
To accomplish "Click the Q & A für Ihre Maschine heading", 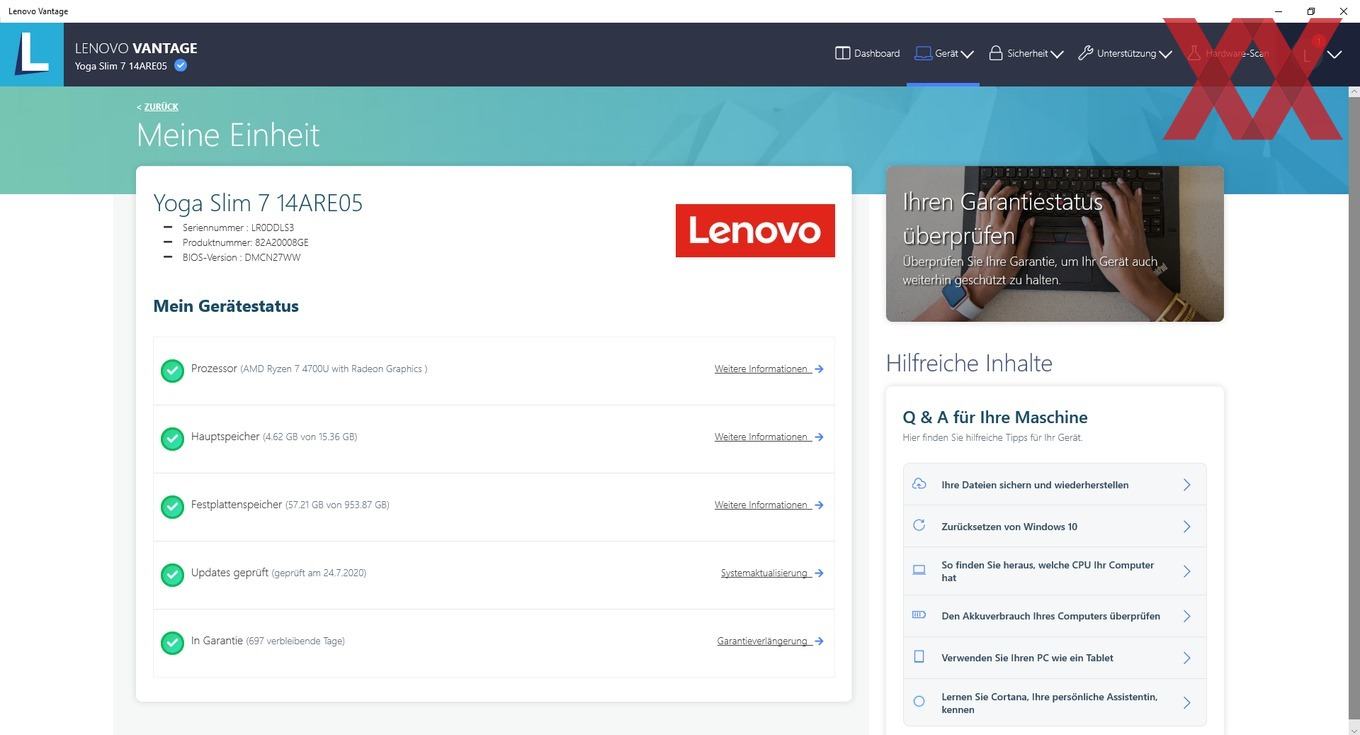I will coord(995,417).
